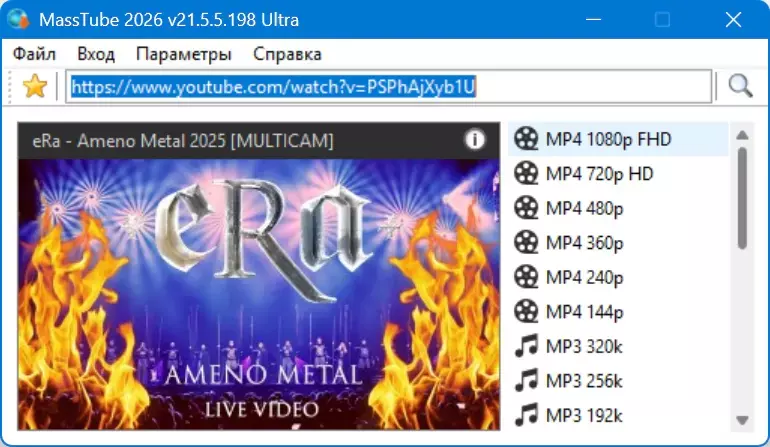Select MP3 256k audio format
This screenshot has width=770, height=447.
(618, 380)
